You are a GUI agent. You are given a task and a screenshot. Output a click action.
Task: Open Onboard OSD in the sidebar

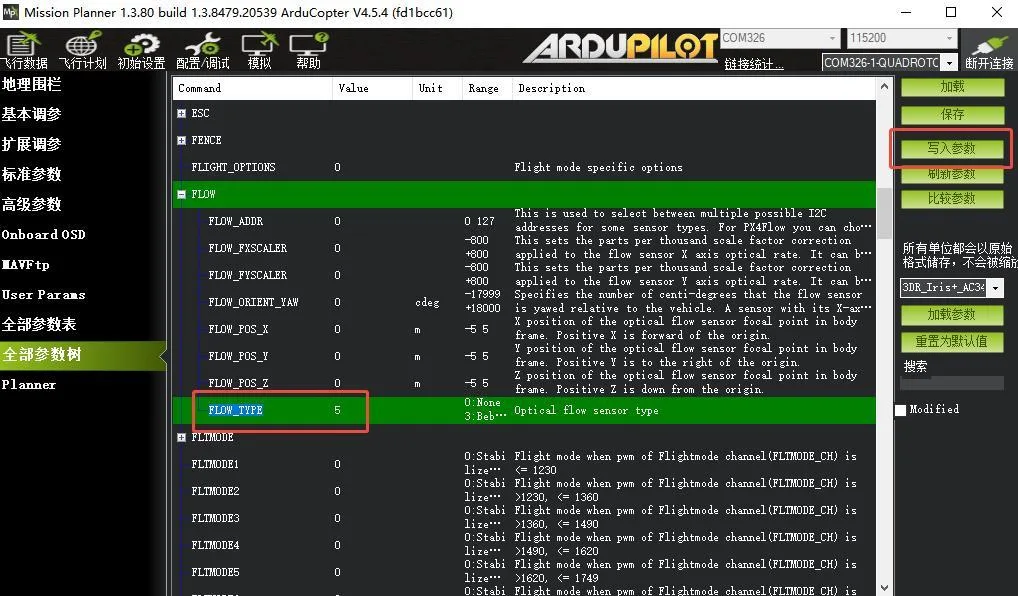(x=43, y=234)
